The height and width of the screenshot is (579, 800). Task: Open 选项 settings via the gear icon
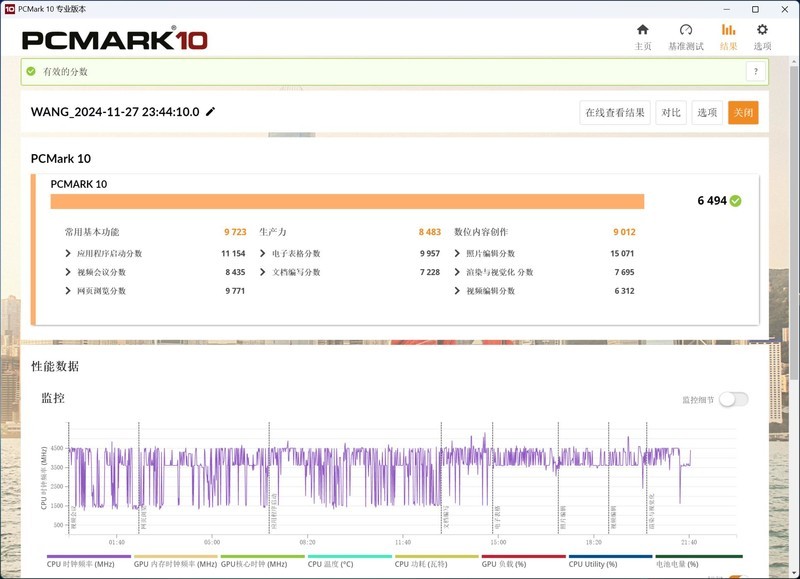point(761,35)
